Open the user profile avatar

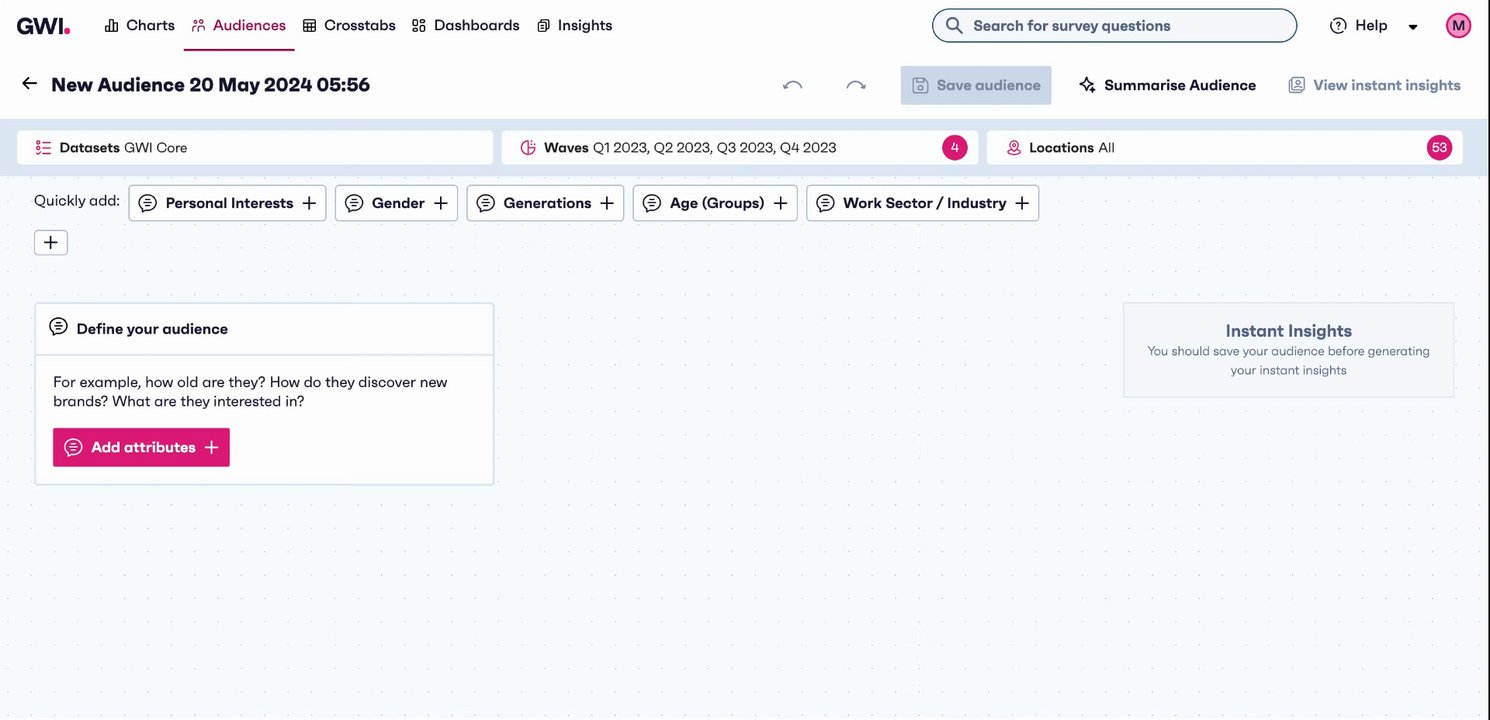pyautogui.click(x=1458, y=26)
